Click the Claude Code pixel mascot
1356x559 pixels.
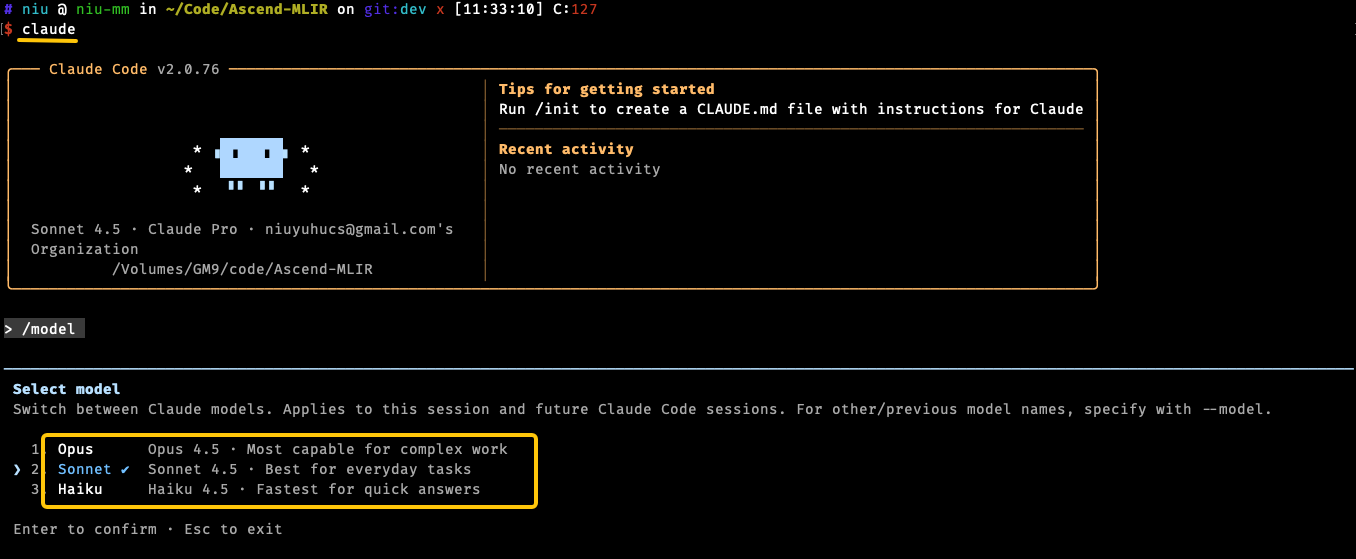(x=252, y=165)
